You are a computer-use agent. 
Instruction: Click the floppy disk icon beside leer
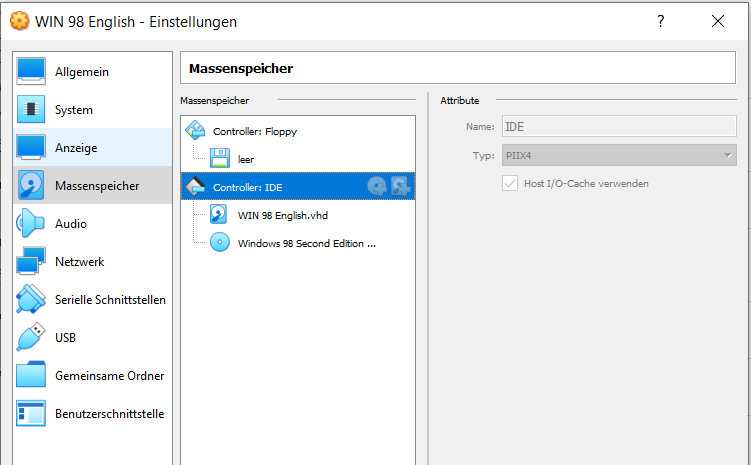(220, 159)
